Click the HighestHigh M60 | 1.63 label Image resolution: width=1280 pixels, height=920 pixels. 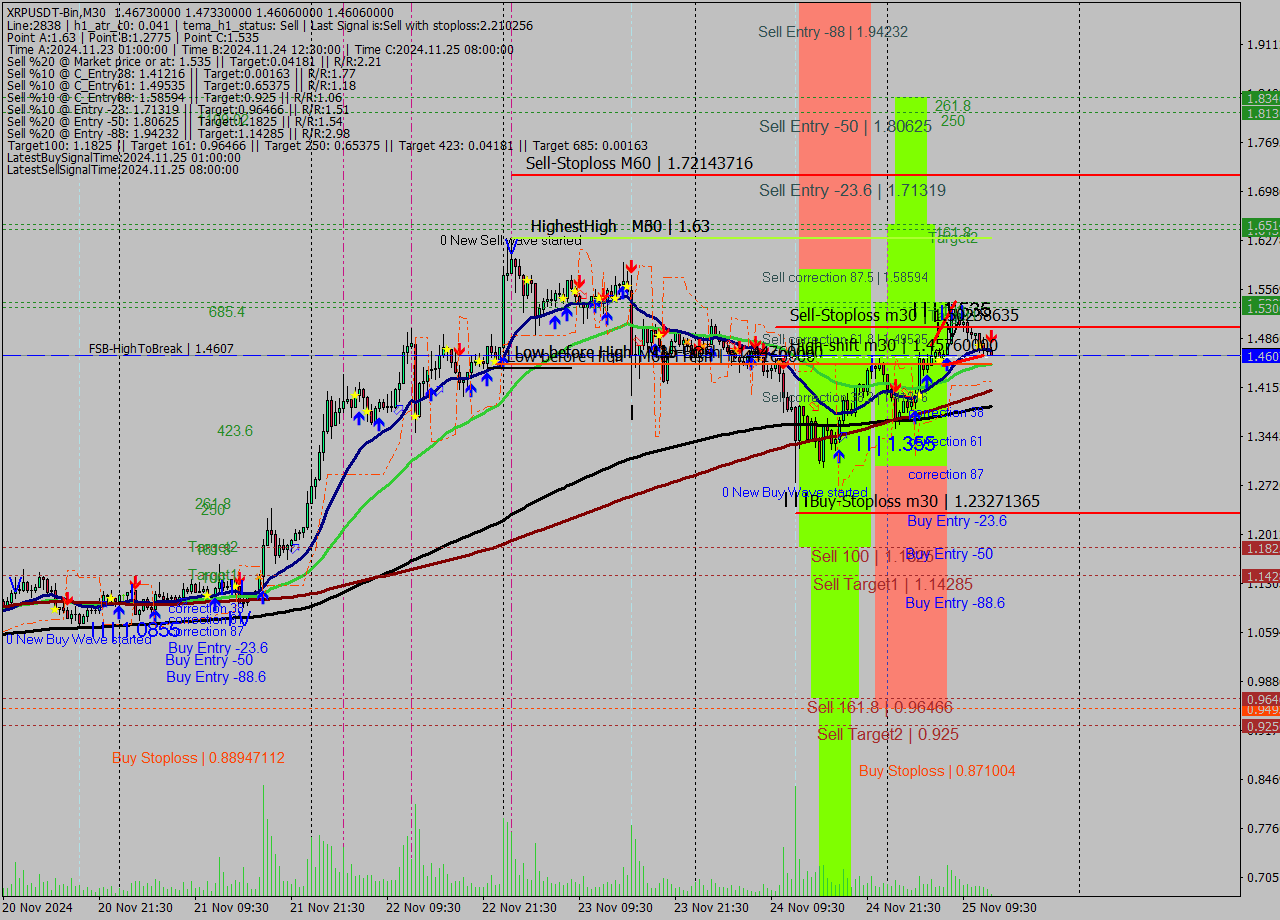[x=620, y=227]
